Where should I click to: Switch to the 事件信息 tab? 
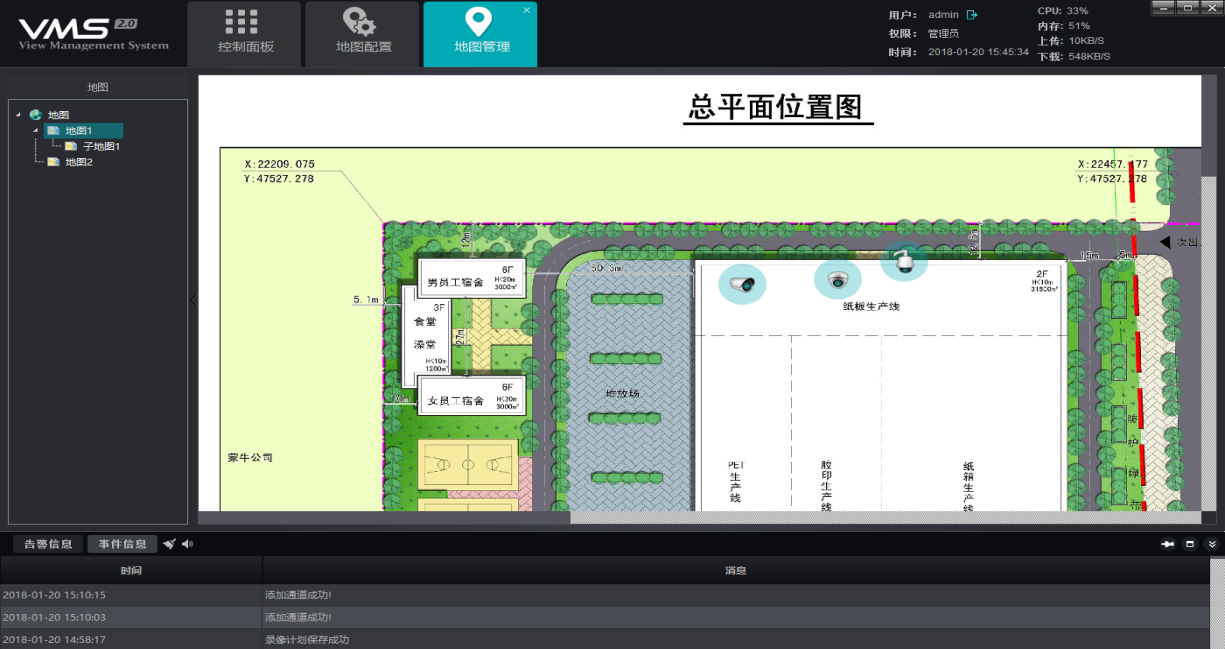pos(122,544)
